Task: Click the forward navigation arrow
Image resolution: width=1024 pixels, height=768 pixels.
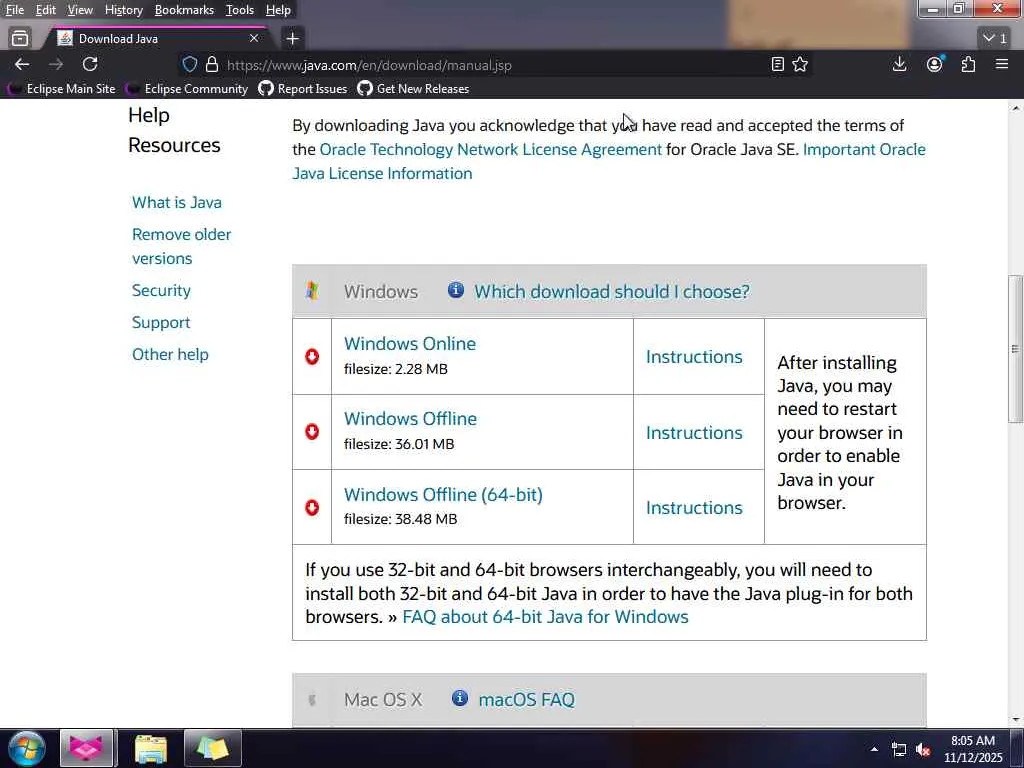Action: click(56, 64)
